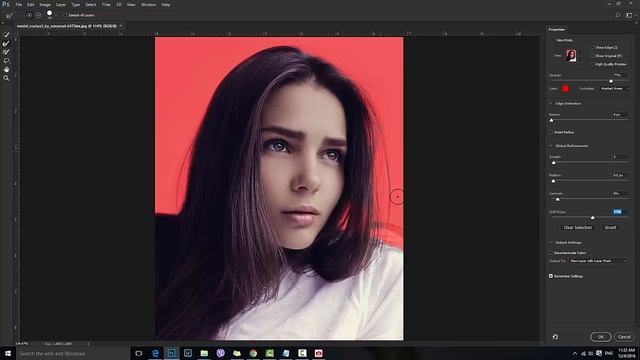Click the Shift Edge value field

coord(620,212)
